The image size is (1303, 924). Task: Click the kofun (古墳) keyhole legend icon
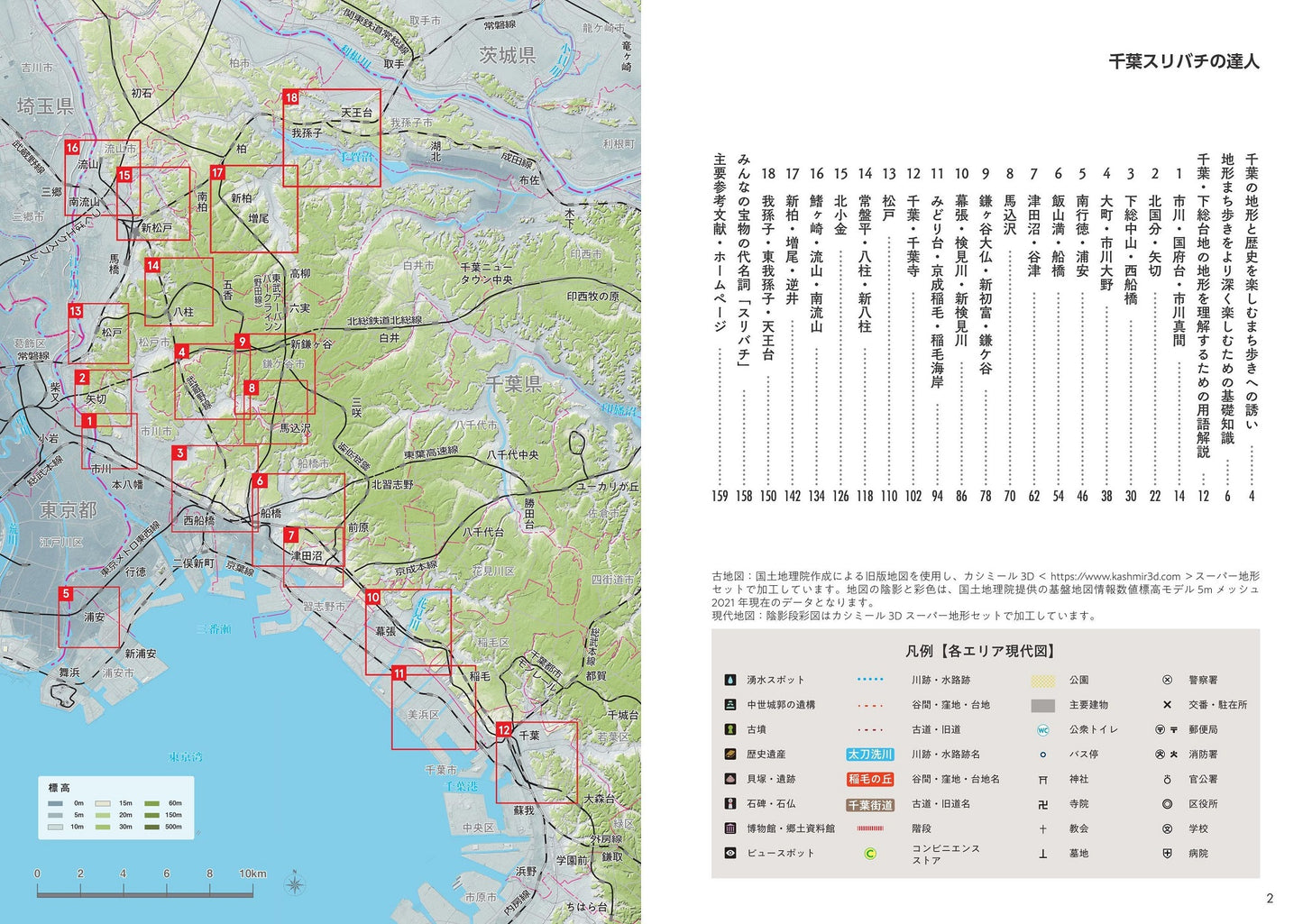pos(729,729)
